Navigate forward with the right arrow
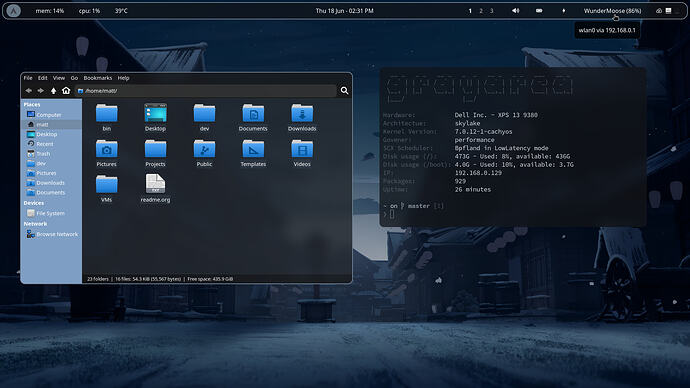 (40, 91)
